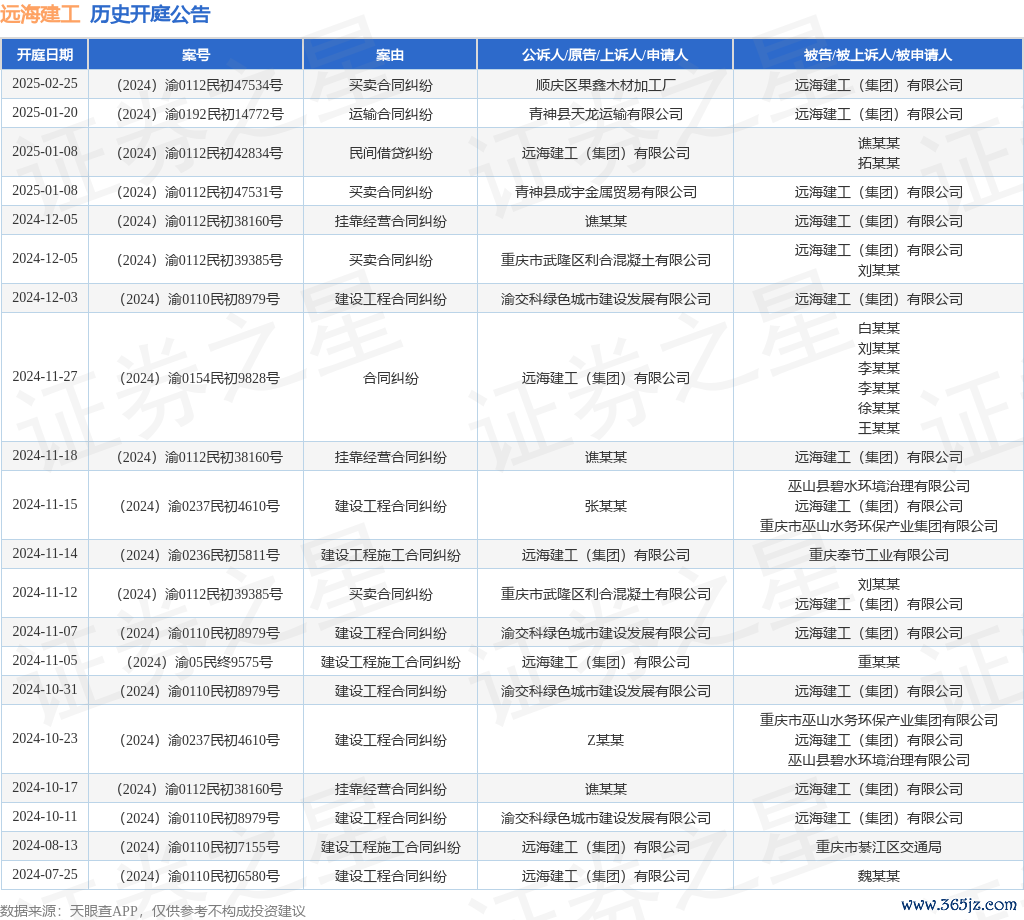Click the date cell 2024-11-05
Viewport: 1024px width, 920px height.
pos(44,661)
